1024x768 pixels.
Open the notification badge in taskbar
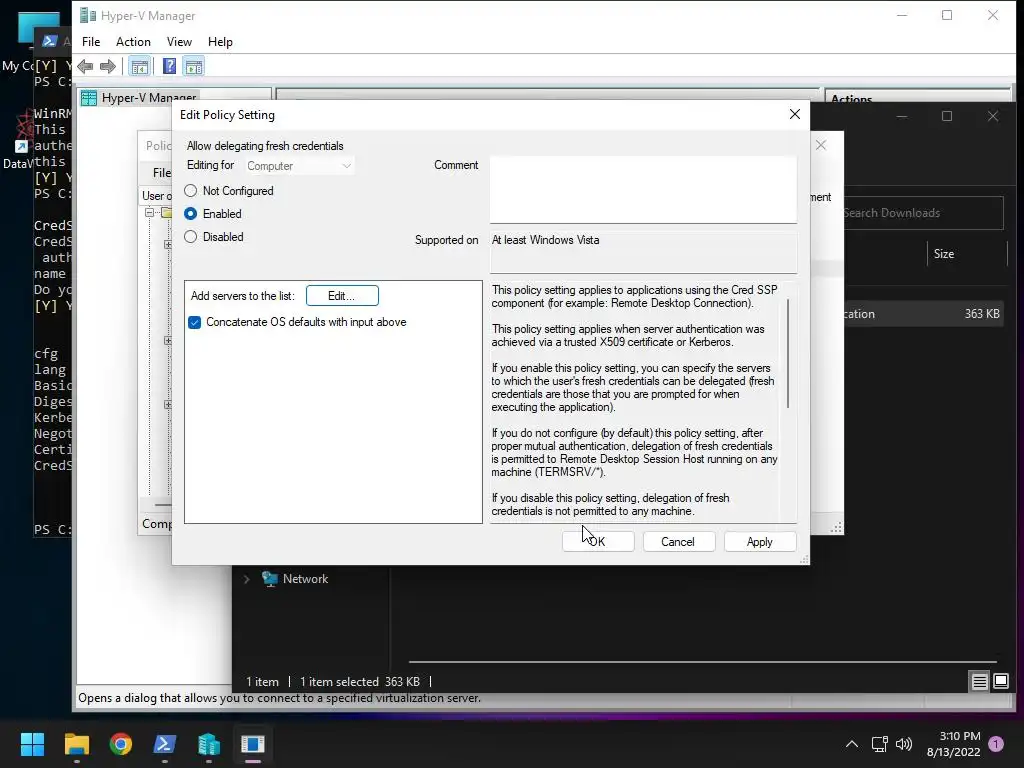click(996, 744)
